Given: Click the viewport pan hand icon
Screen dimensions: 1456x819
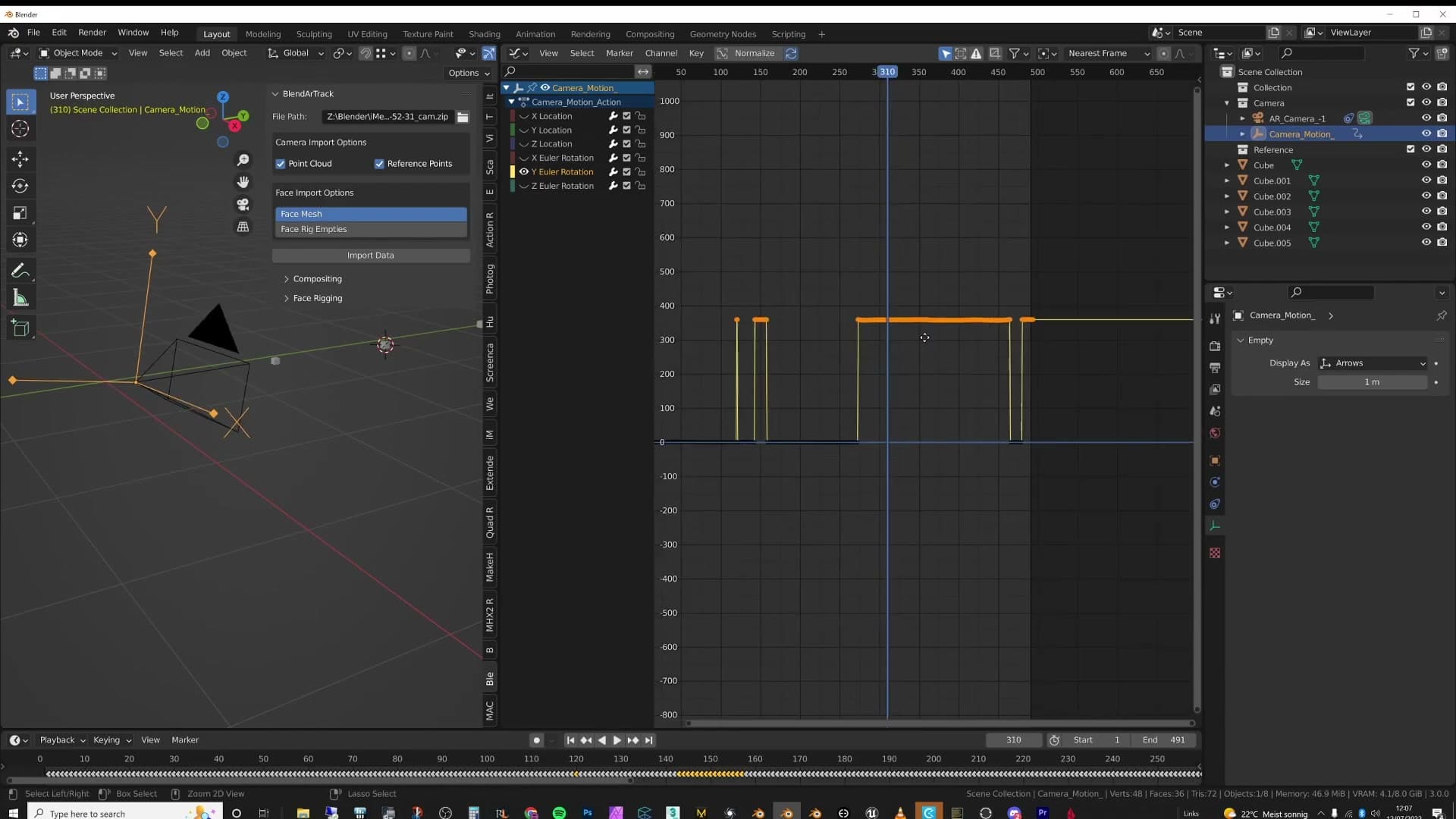Looking at the screenshot, I should coord(243,182).
